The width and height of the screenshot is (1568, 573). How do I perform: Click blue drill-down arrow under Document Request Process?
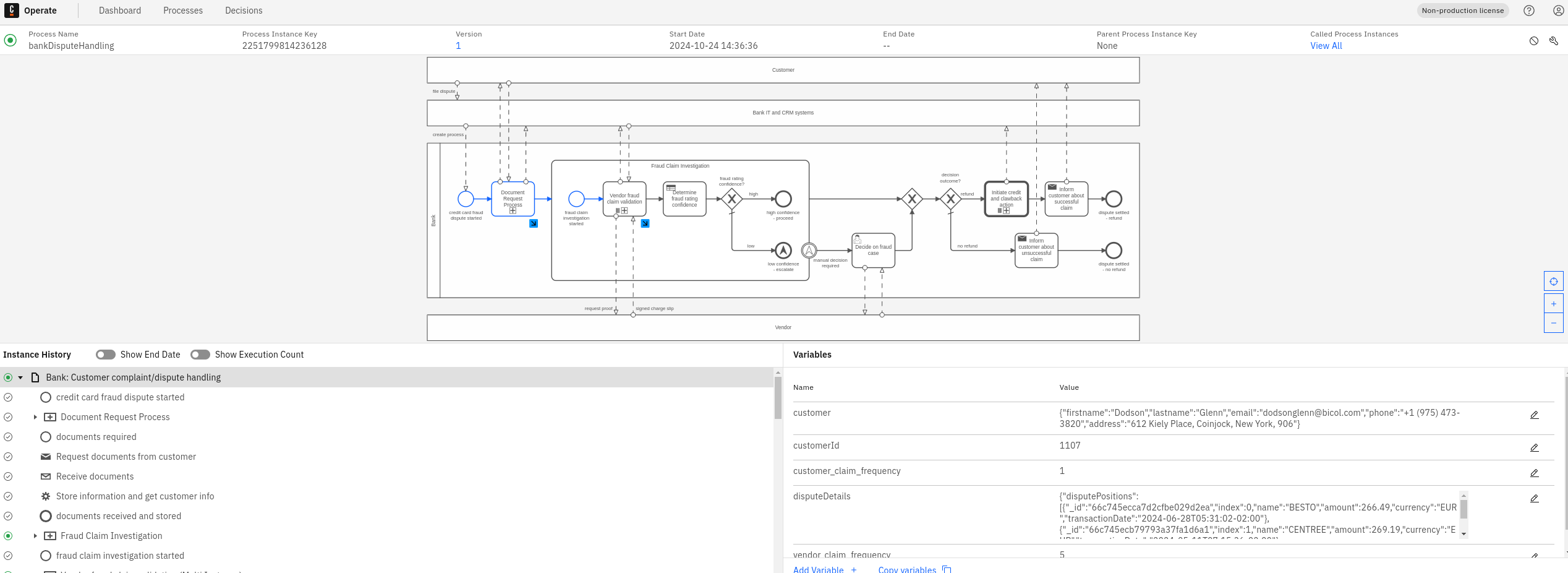point(534,223)
